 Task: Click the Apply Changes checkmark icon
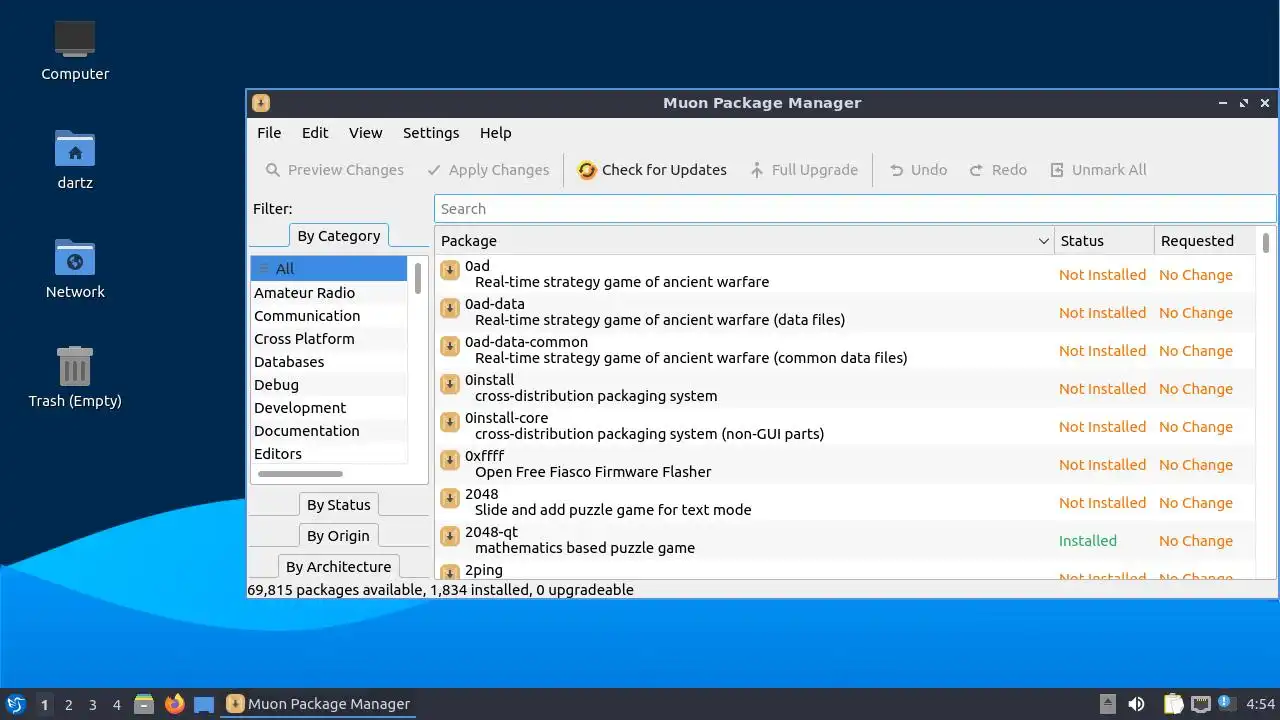click(434, 170)
